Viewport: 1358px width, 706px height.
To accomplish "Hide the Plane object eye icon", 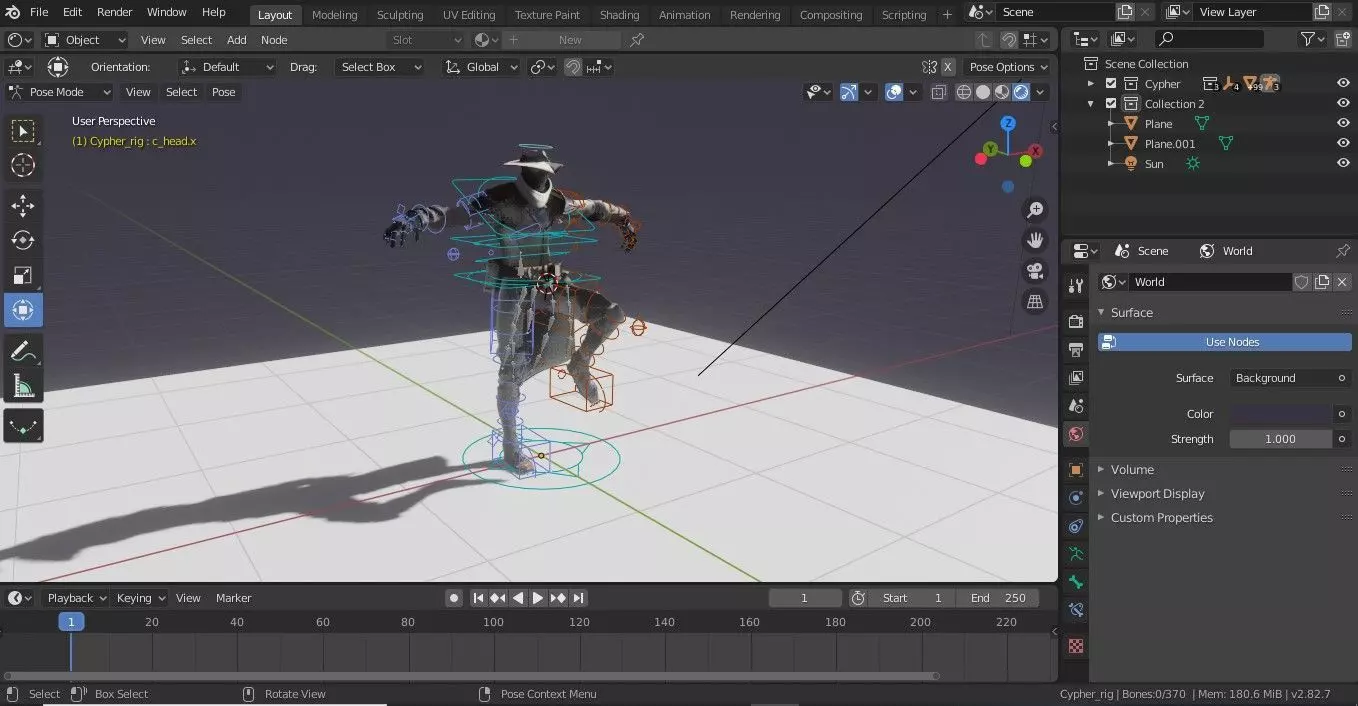I will tap(1343, 124).
